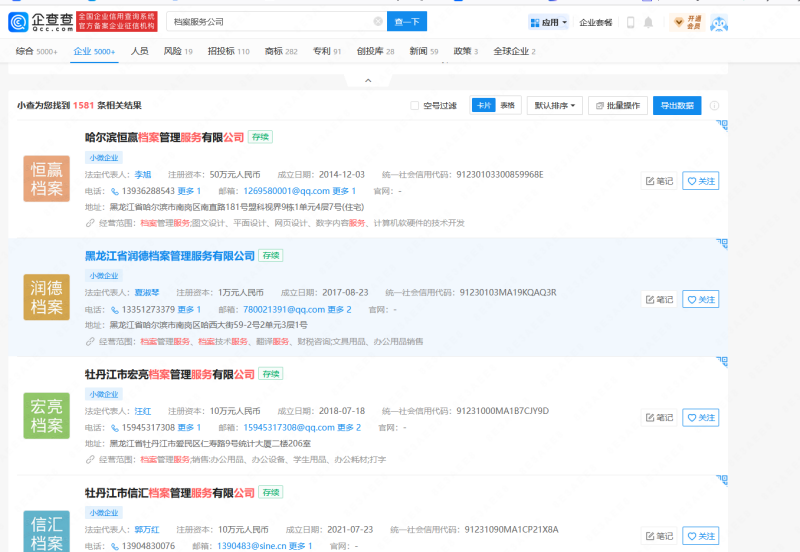Open the 企业套餐 link
This screenshot has height=552, width=800.
point(595,22)
